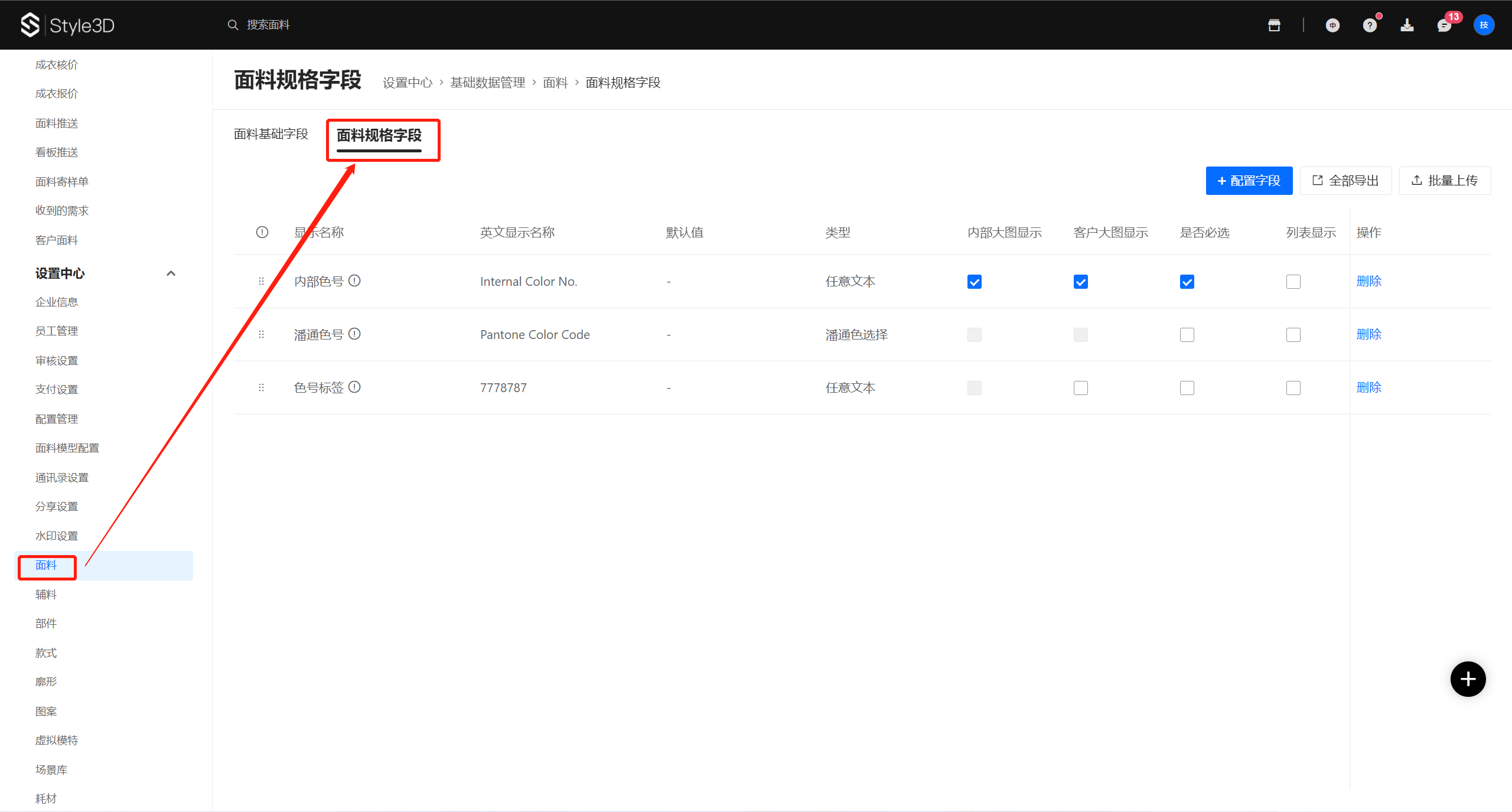Grab drag handle of 内部色号 row
Screen dimensions: 1512x812
(x=261, y=281)
